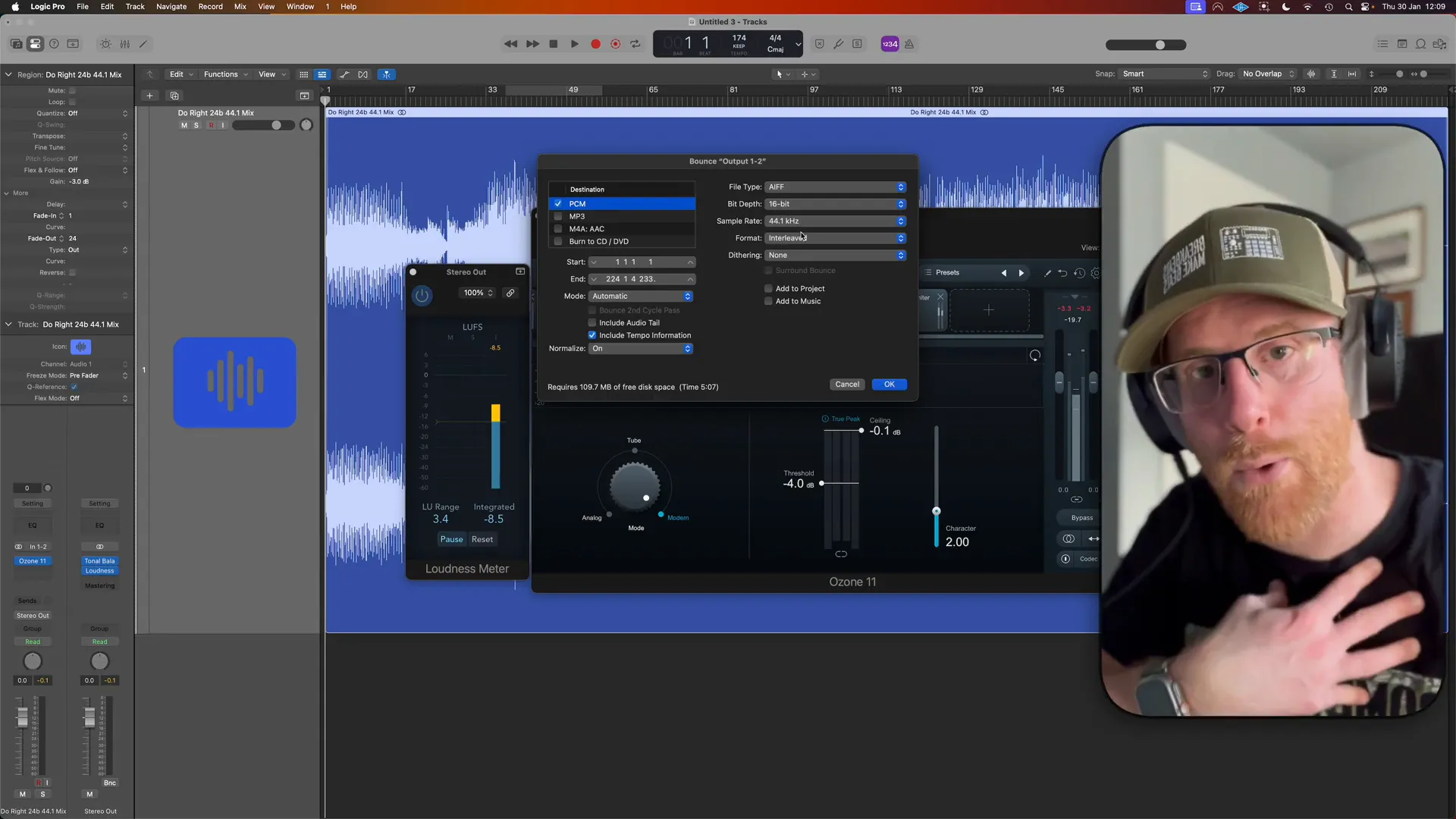Start recording with red Record button
Image resolution: width=1456 pixels, height=819 pixels.
[595, 44]
